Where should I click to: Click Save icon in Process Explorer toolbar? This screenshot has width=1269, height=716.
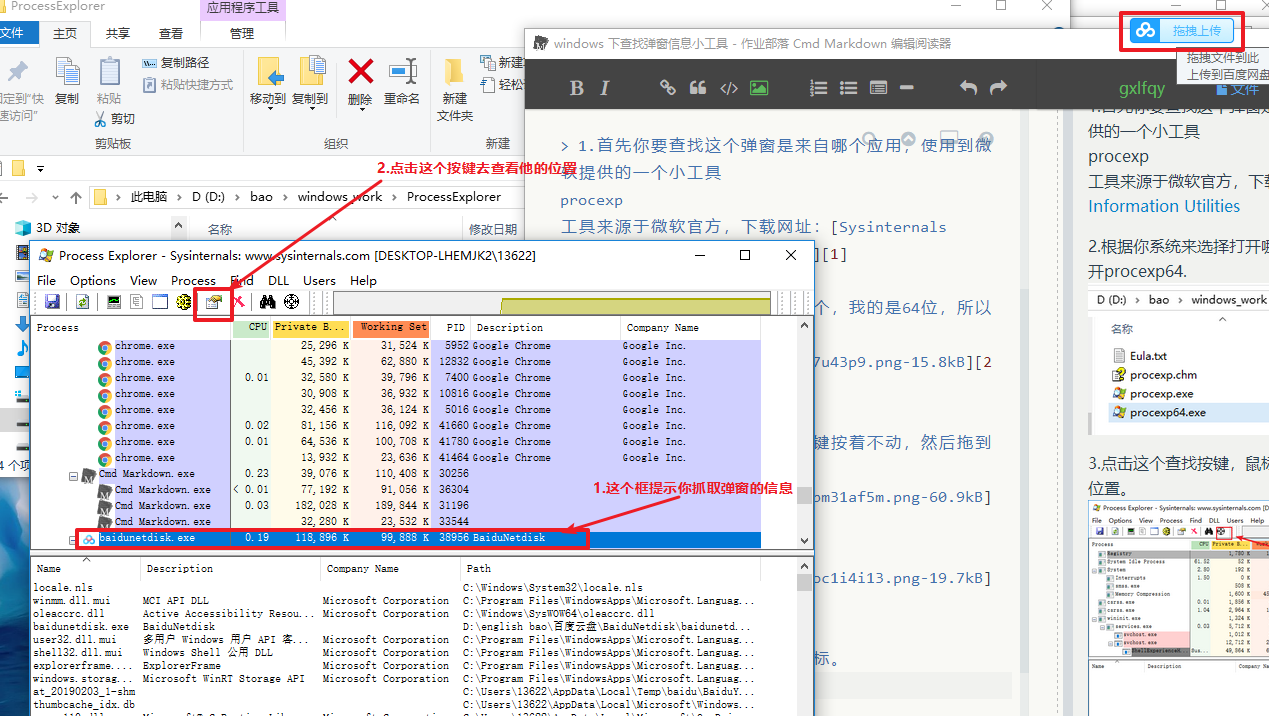(x=51, y=302)
